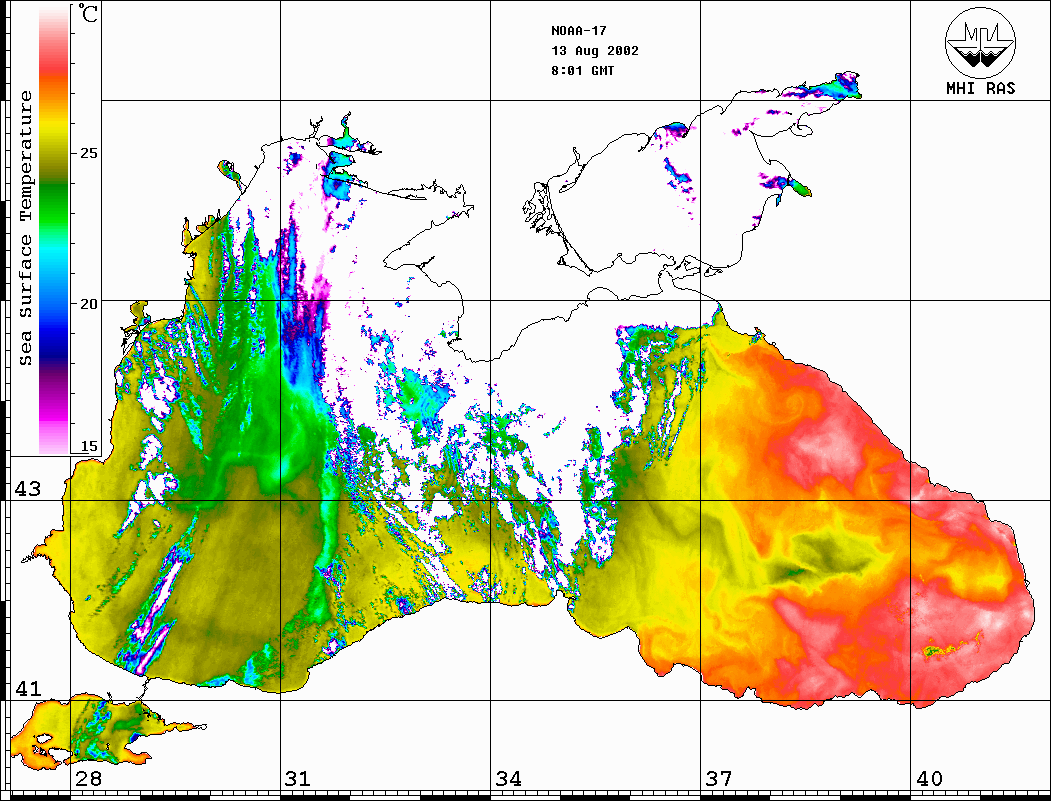Click the "MHI RAS" caption text
The image size is (1051, 801).
980,88
